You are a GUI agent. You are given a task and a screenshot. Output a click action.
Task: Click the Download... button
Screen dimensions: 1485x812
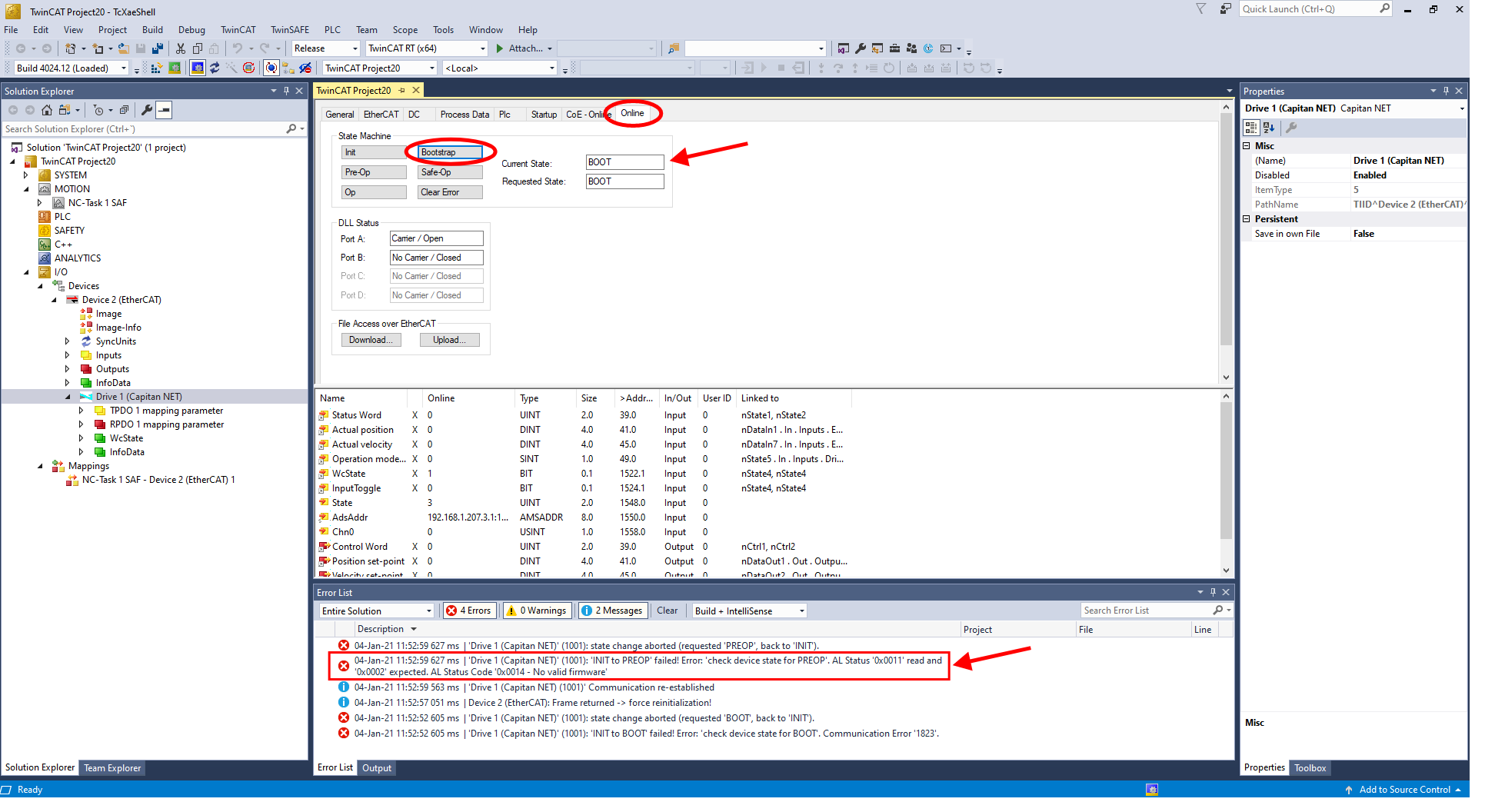[371, 340]
